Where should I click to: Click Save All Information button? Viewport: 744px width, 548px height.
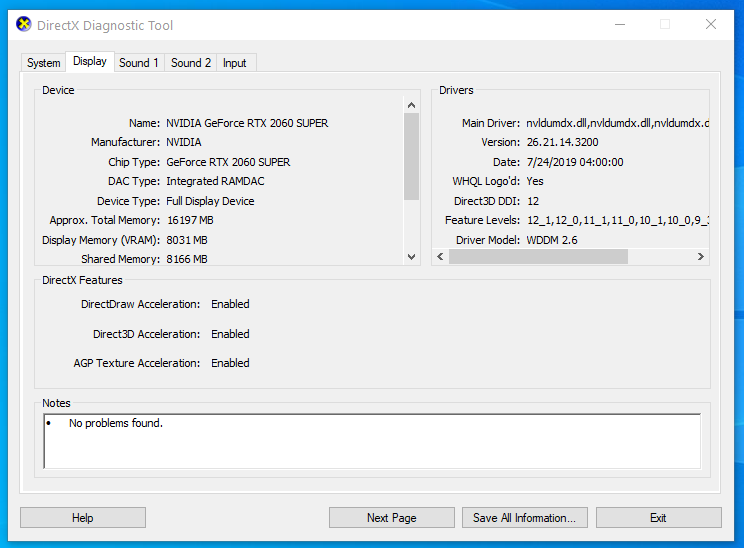click(x=525, y=518)
